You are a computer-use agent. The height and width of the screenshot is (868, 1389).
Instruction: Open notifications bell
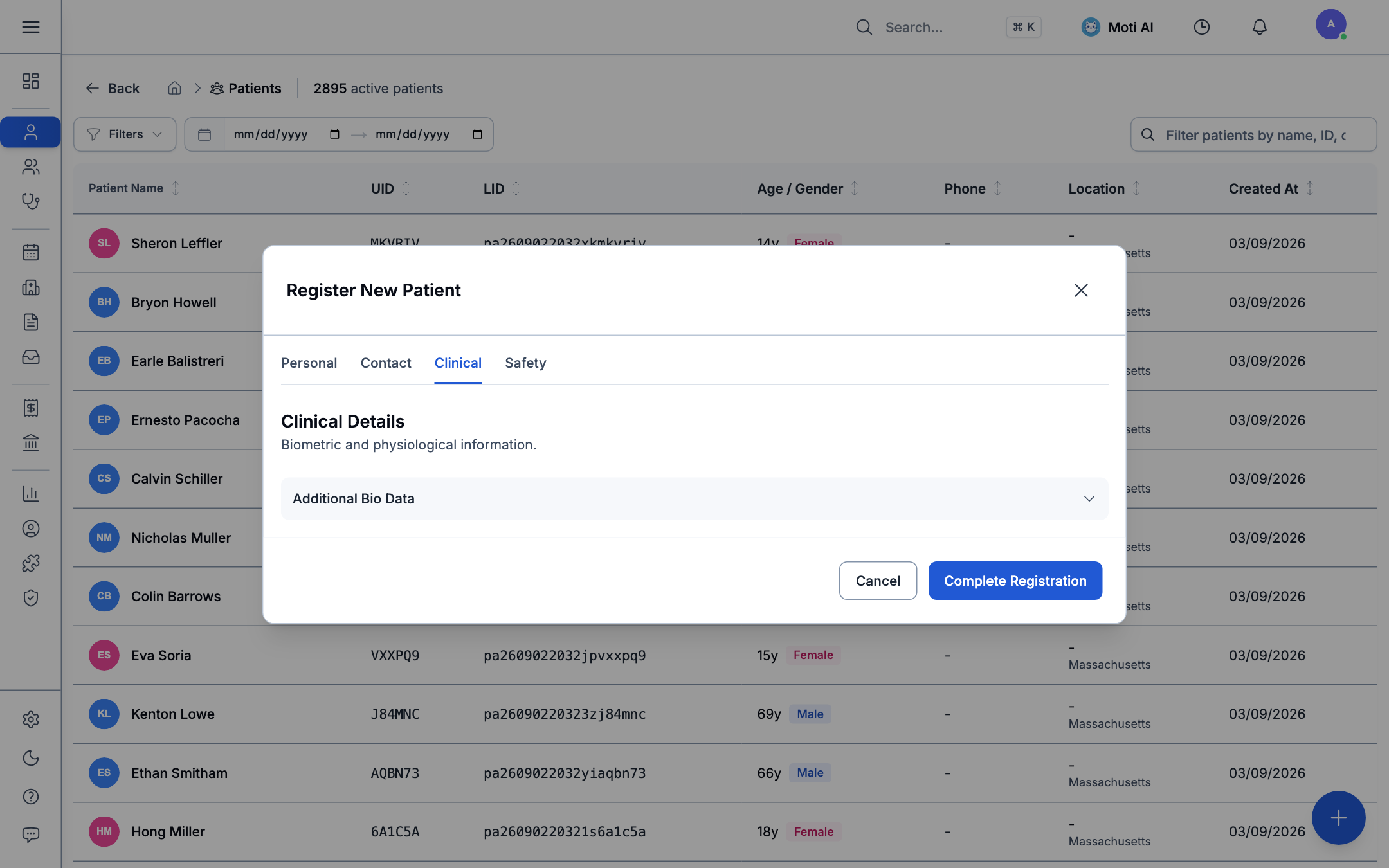click(x=1259, y=27)
